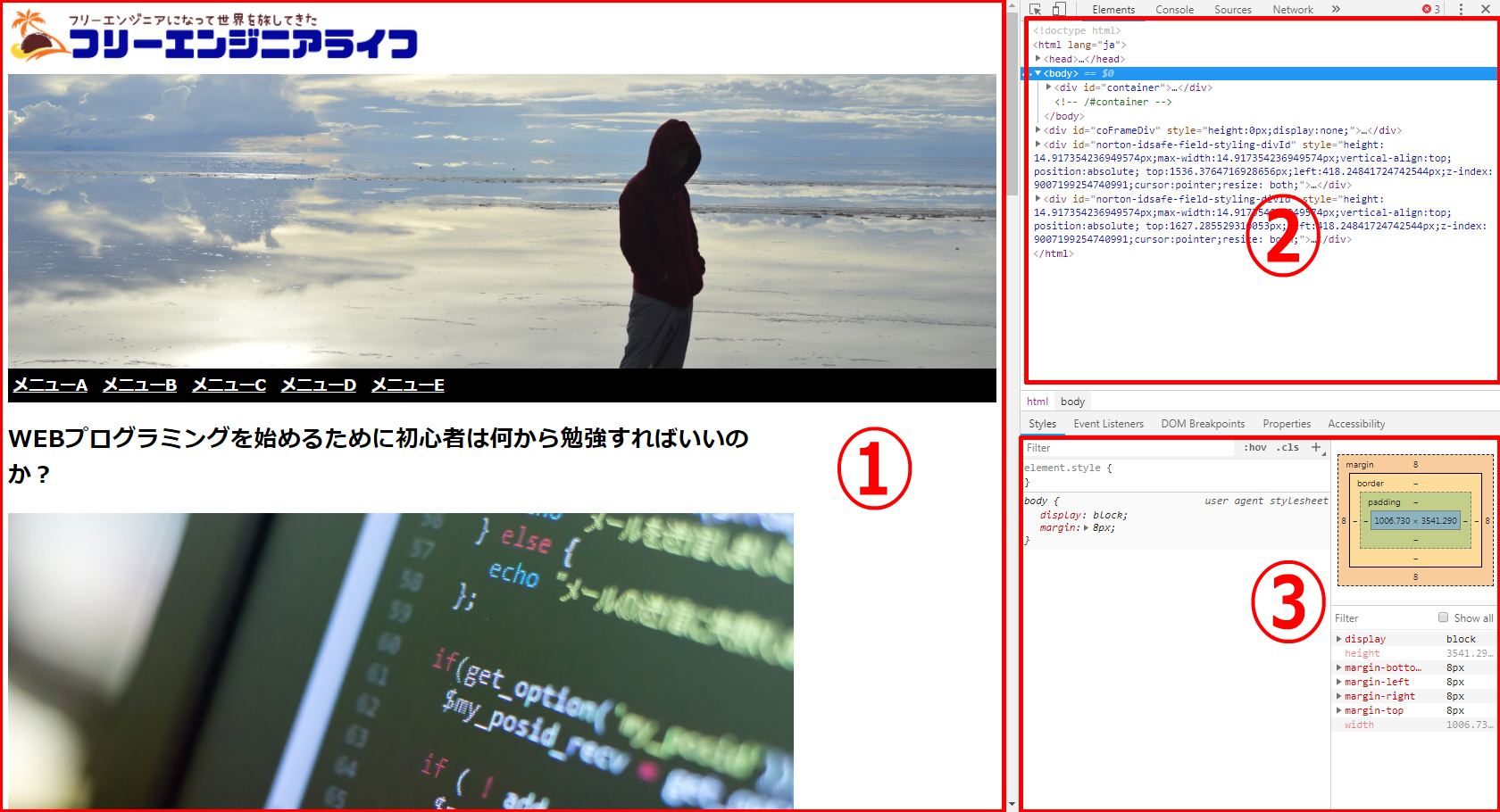
Task: Expand the margin-left computed property
Action: 1338,682
